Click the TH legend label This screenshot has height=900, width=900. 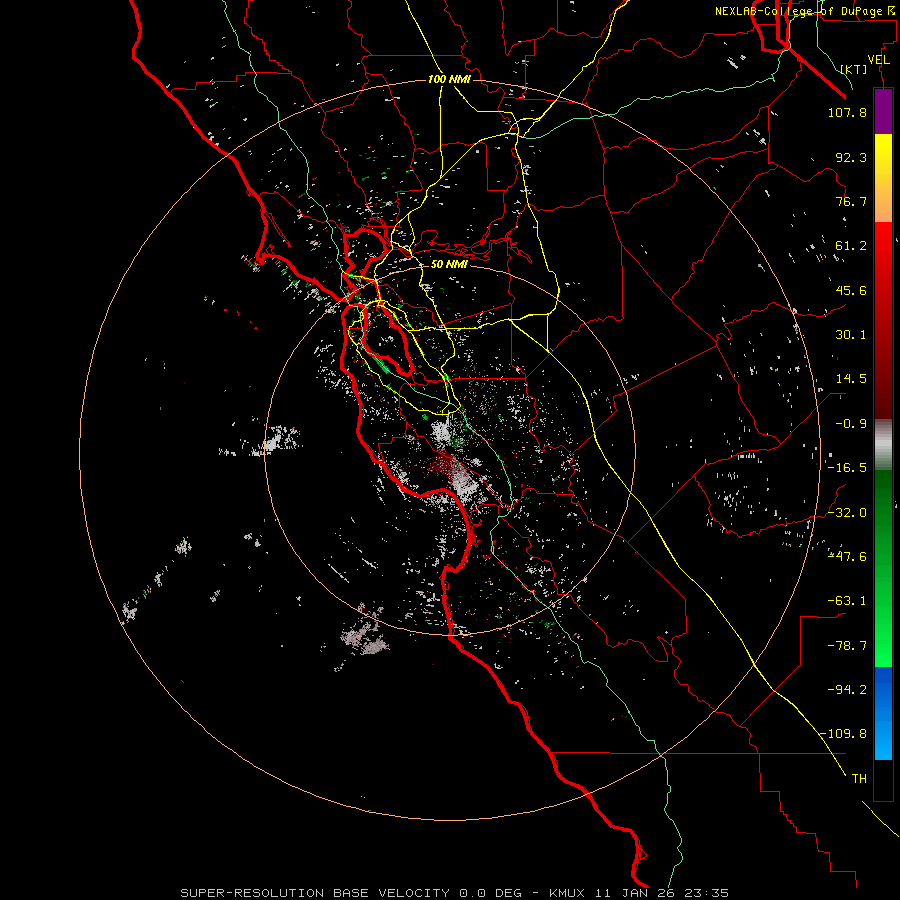(859, 779)
